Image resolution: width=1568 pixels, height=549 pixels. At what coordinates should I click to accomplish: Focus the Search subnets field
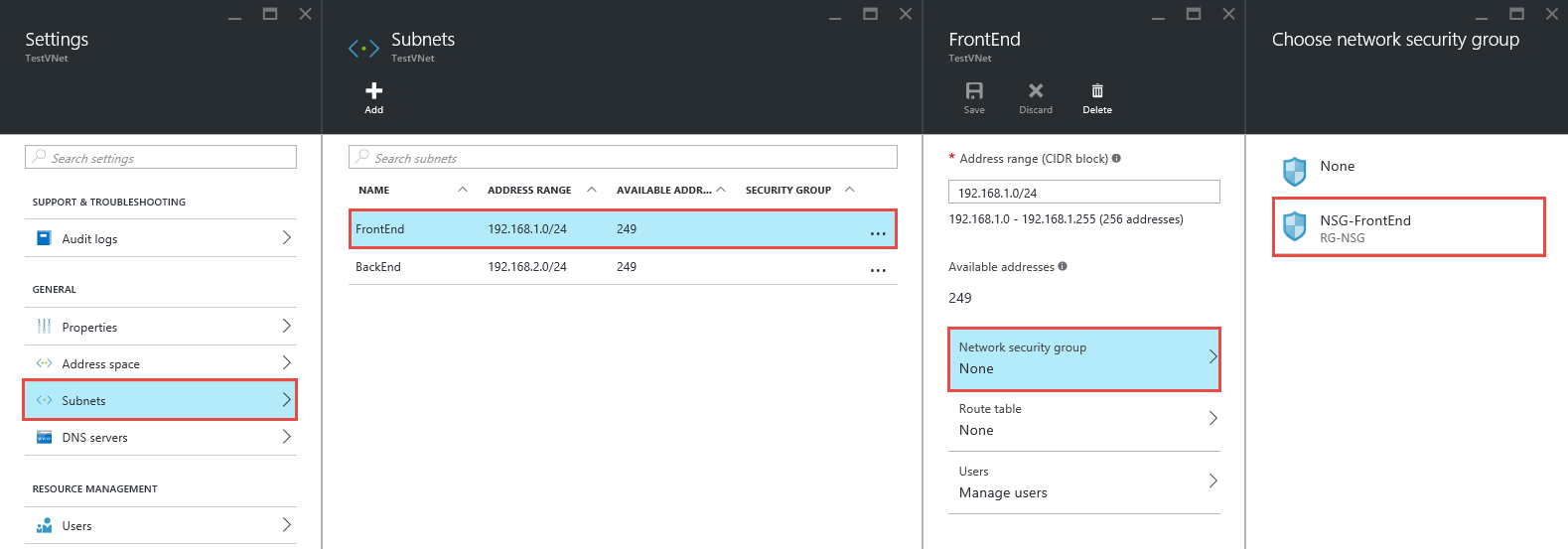(x=623, y=157)
